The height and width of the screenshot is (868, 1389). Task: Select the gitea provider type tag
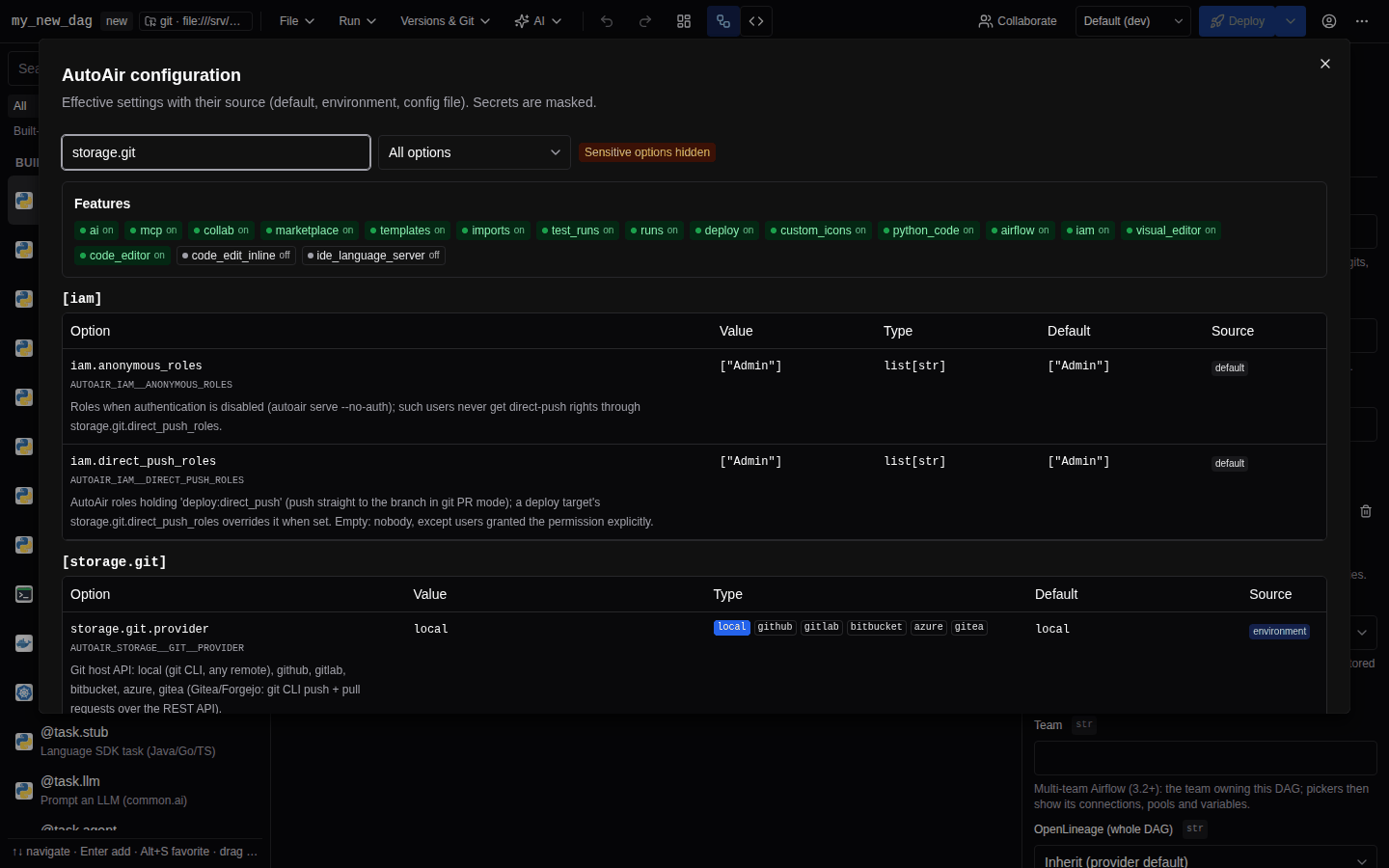coord(969,627)
